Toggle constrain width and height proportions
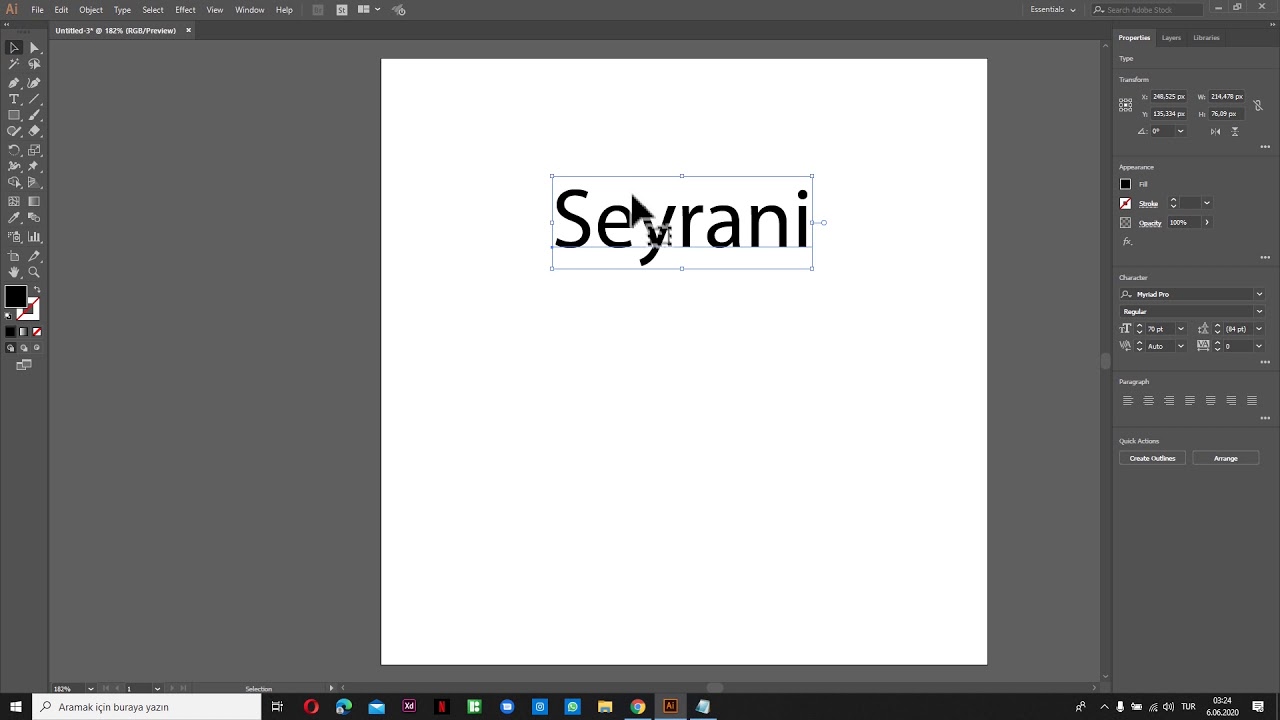 [x=1258, y=105]
